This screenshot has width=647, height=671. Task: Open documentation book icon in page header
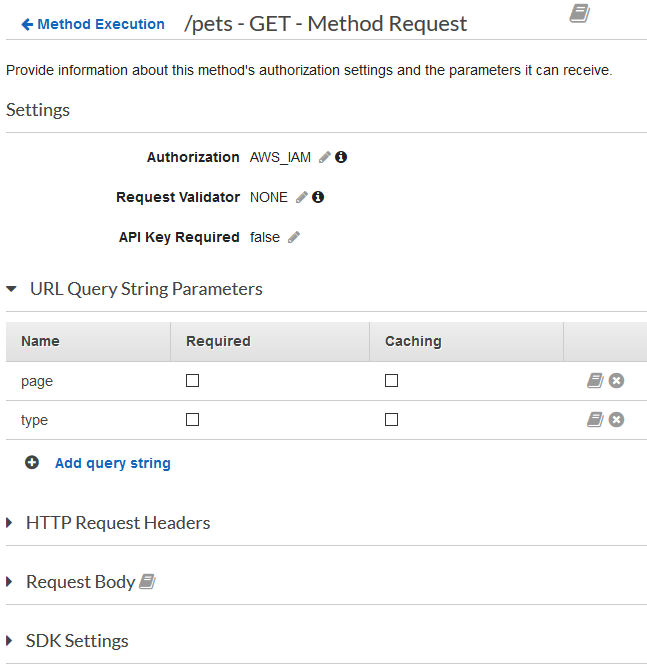pos(579,13)
